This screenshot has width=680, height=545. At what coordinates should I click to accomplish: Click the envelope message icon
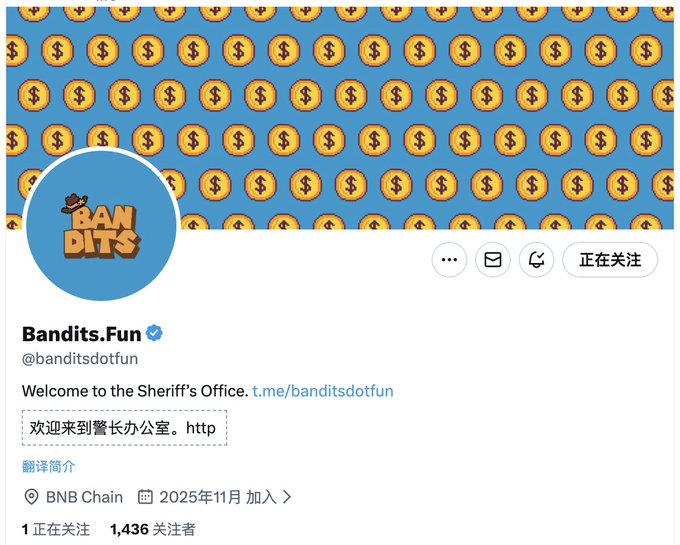pyautogui.click(x=493, y=260)
